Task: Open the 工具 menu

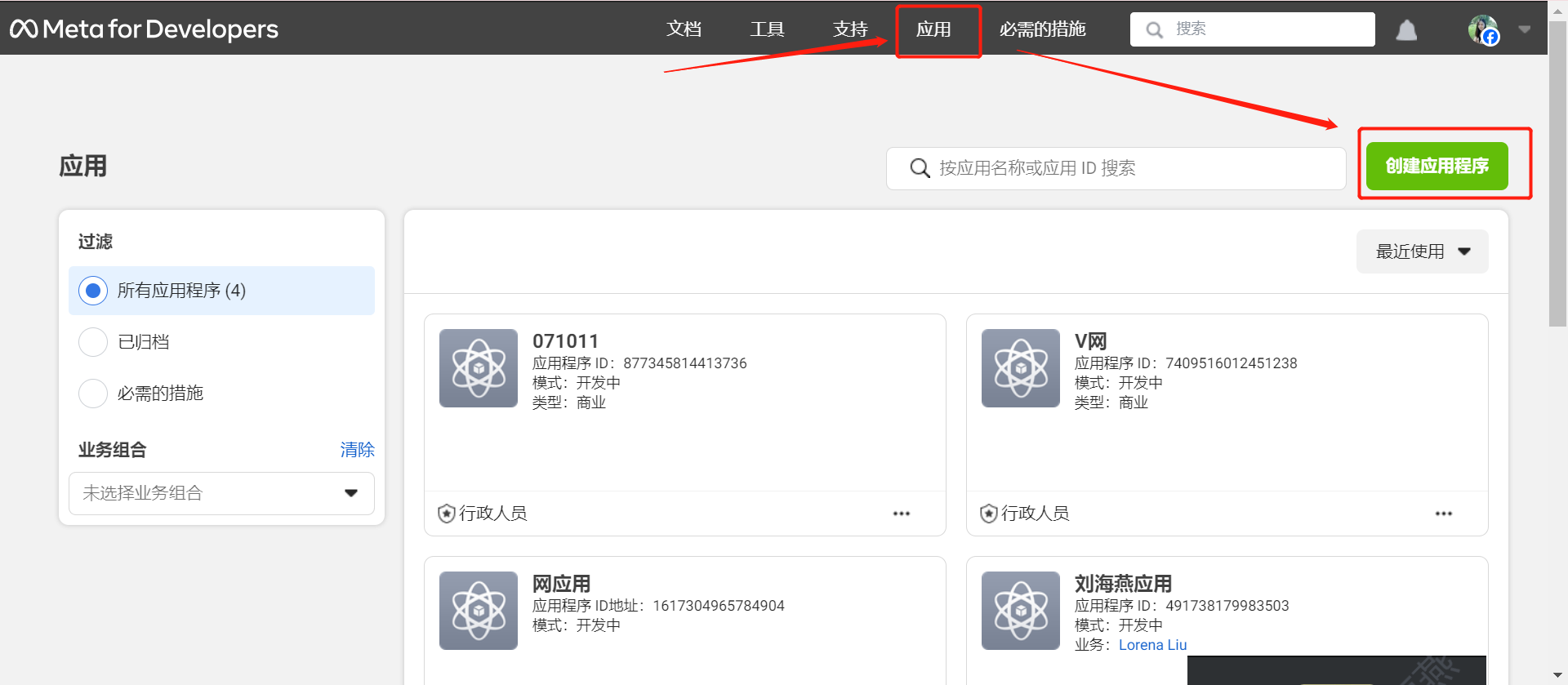Action: pyautogui.click(x=768, y=29)
